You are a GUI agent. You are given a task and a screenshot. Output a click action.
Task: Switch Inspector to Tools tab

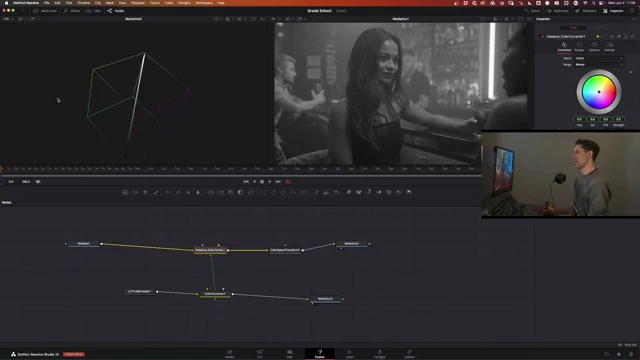(x=573, y=28)
